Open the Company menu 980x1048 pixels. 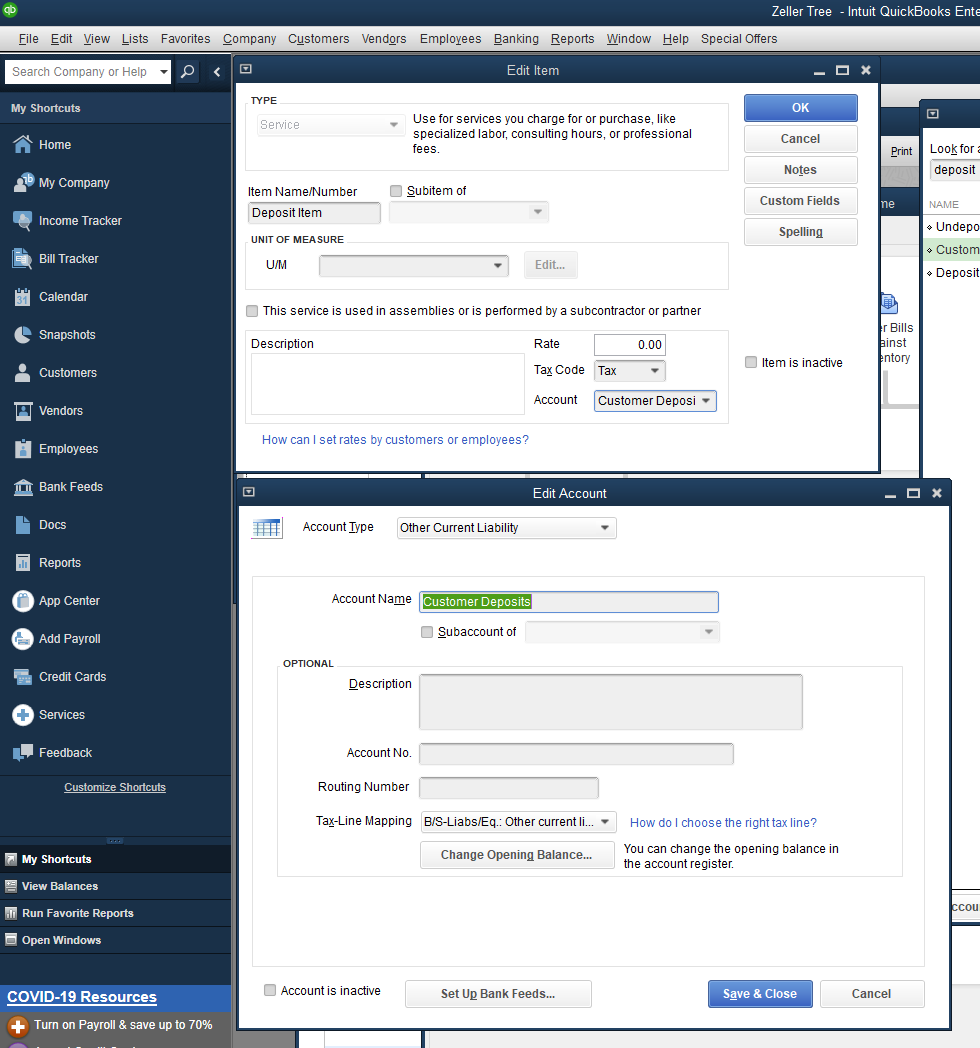(x=249, y=39)
